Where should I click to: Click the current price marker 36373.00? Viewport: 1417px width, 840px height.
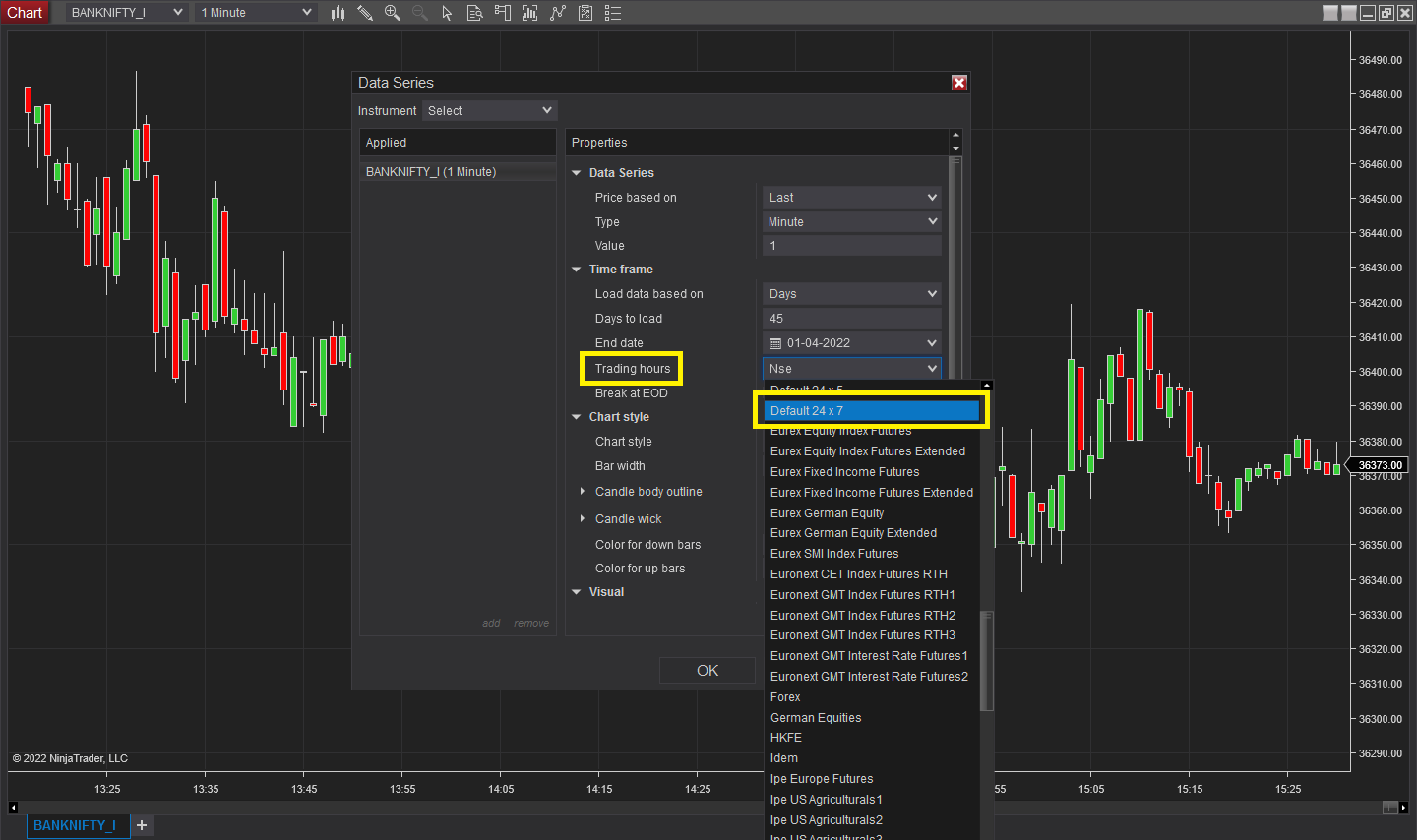click(1380, 465)
